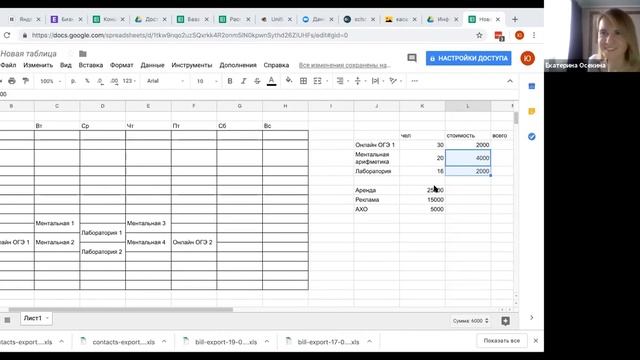The image size is (640, 360).
Task: Select column L header
Action: (468, 106)
